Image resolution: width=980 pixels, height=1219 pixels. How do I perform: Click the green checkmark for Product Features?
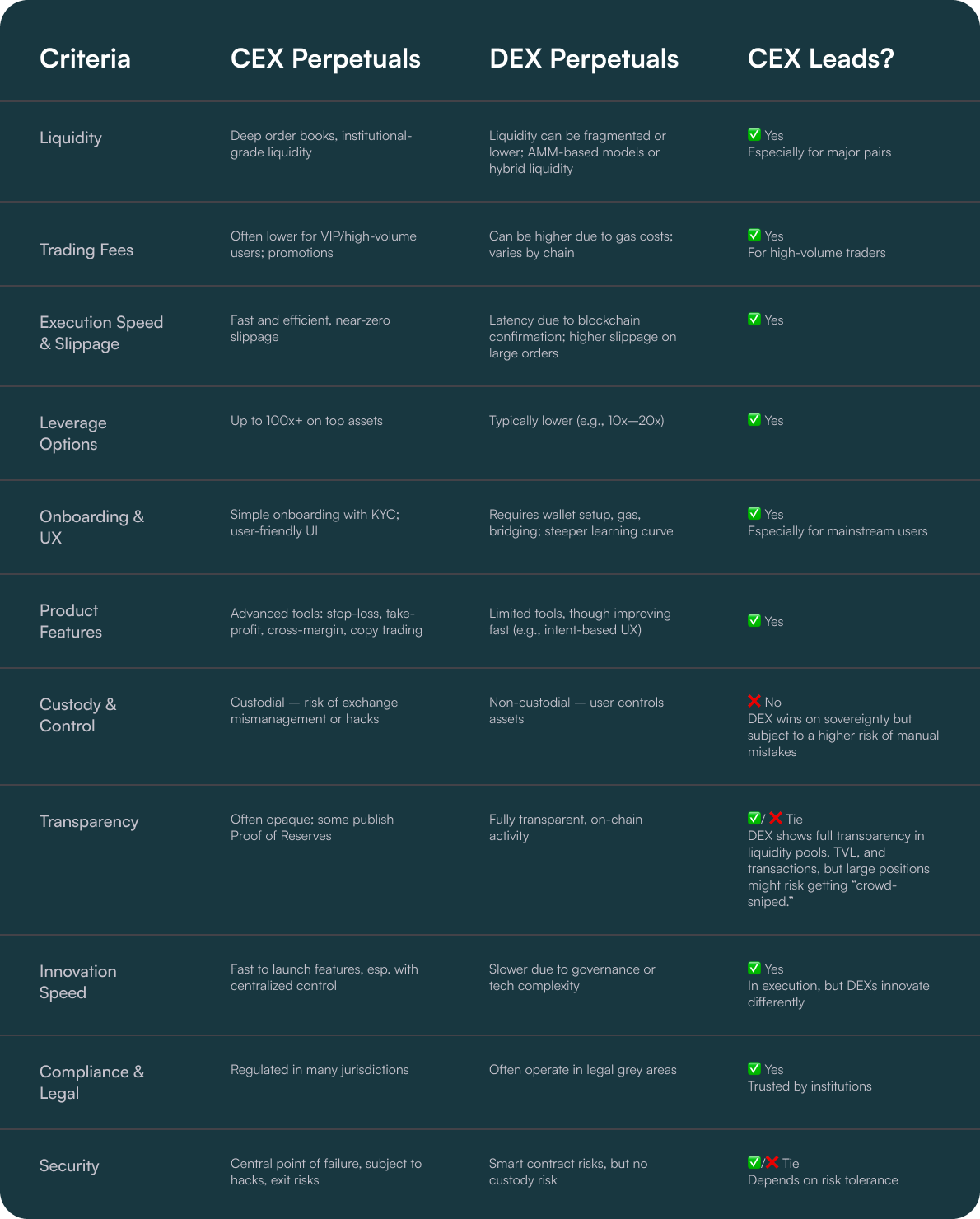tap(754, 621)
